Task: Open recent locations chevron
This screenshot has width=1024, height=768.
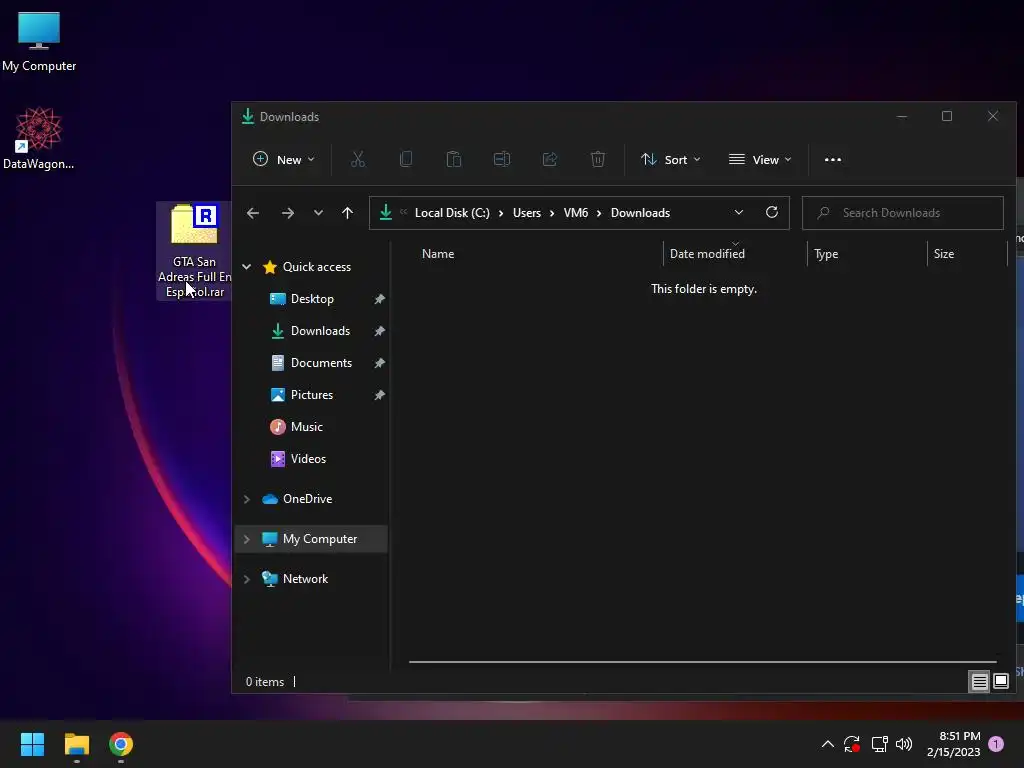Action: 318,213
